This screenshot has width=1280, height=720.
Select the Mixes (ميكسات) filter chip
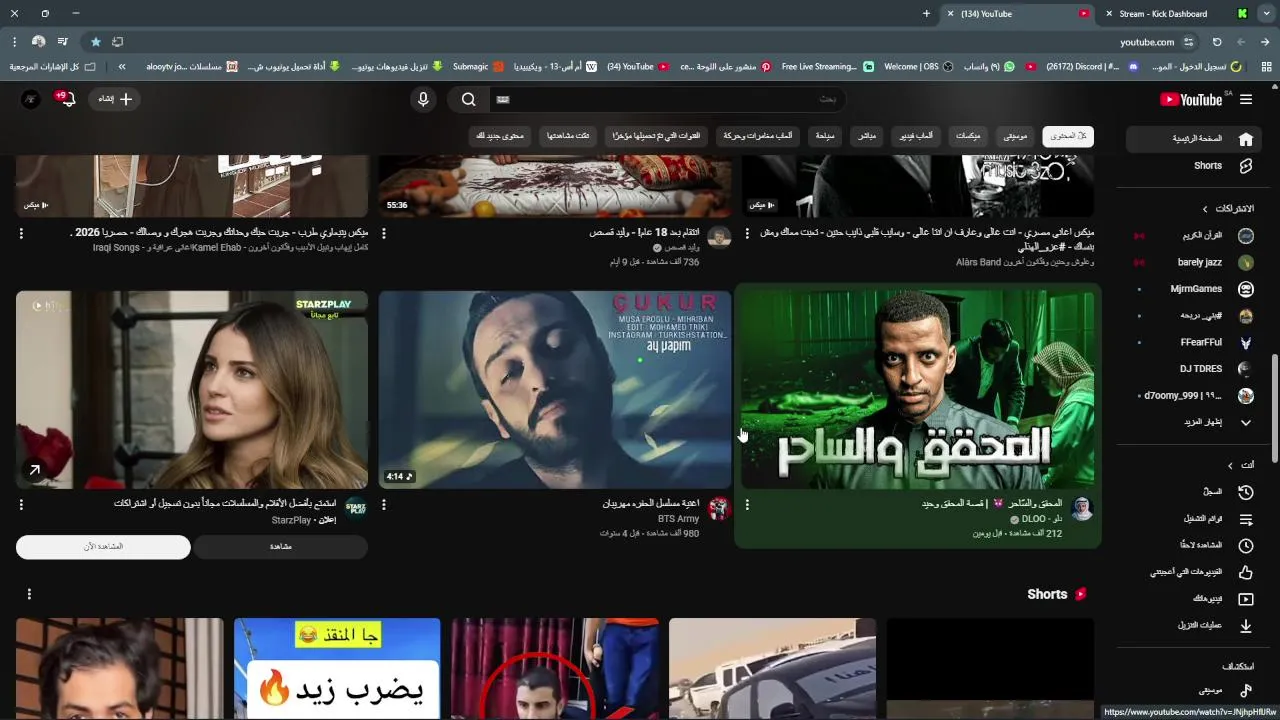[968, 136]
